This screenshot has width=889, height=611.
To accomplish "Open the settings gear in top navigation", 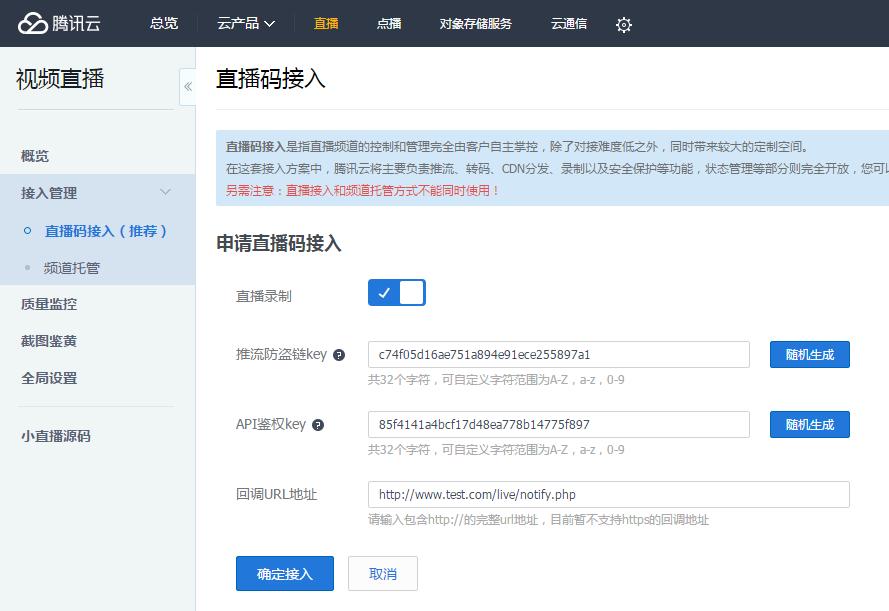I will (x=623, y=23).
